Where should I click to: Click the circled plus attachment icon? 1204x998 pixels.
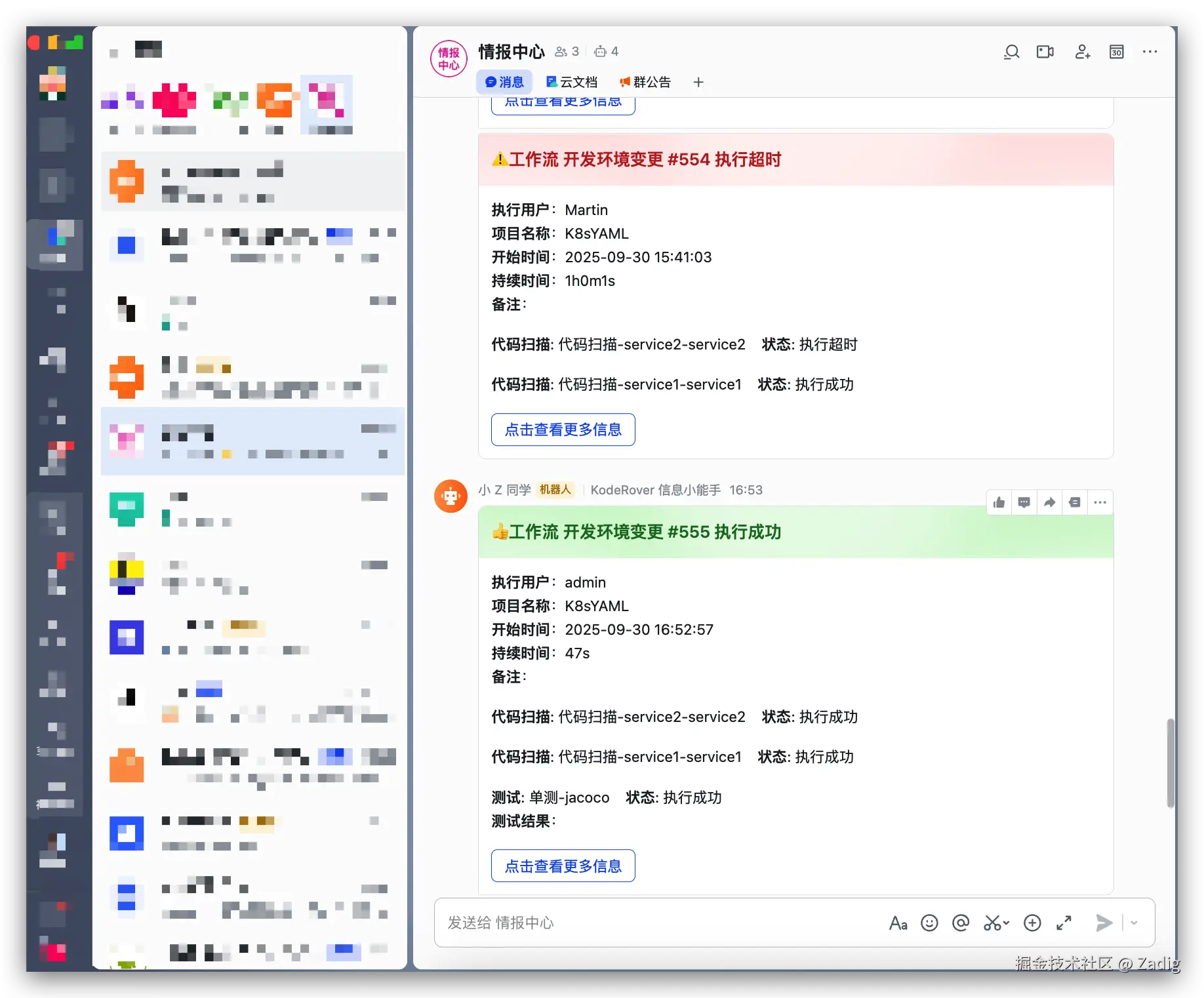[x=1032, y=923]
